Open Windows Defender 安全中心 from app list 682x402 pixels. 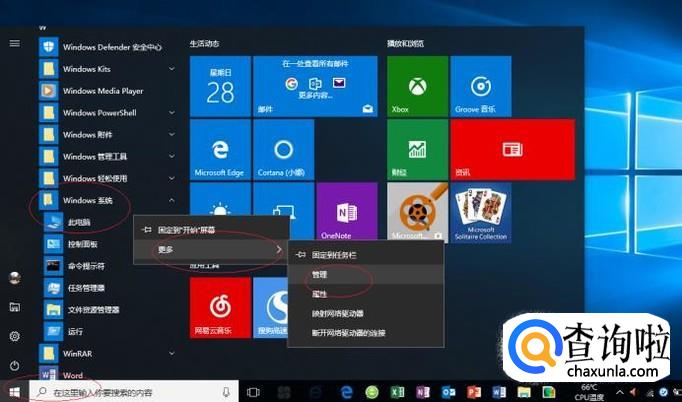pos(107,47)
